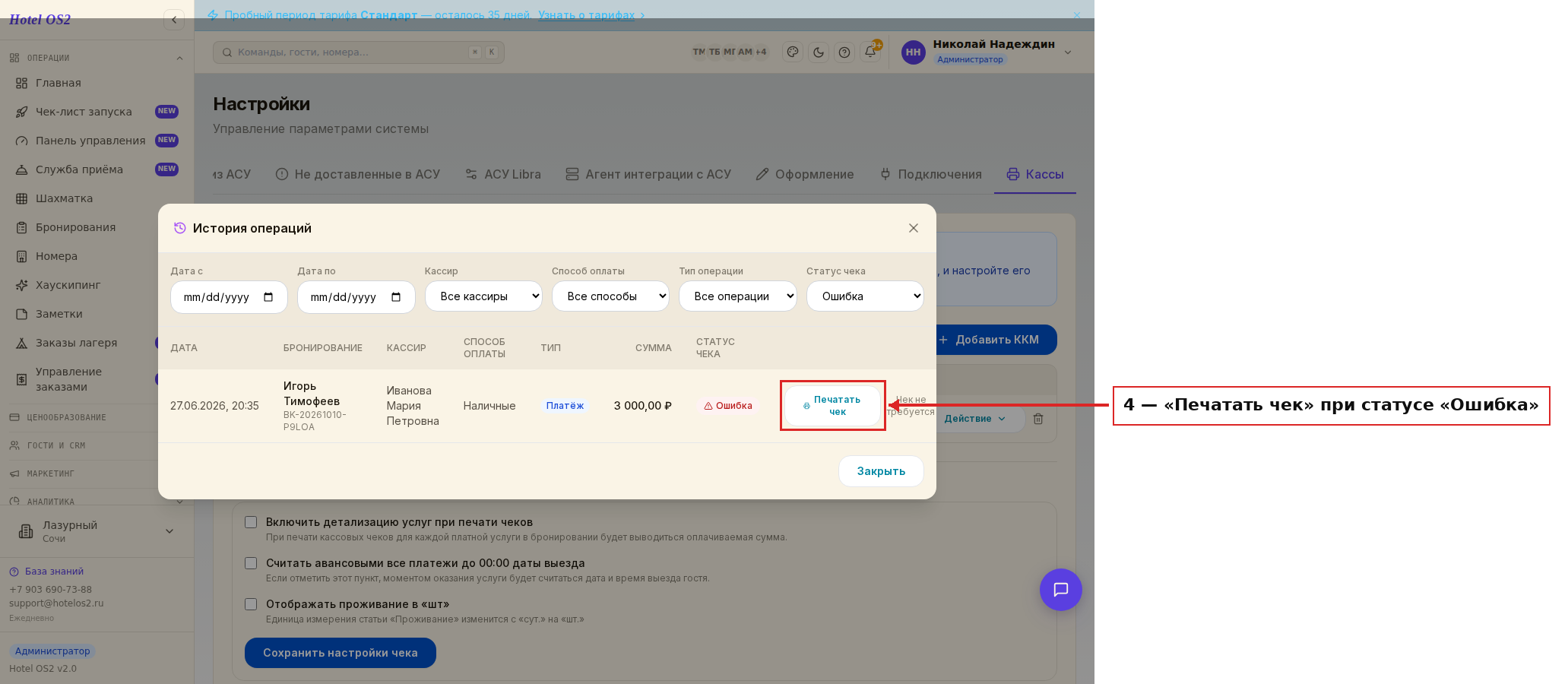Viewport: 1568px width, 684px height.
Task: Click Печатать чек button
Action: coord(832,406)
